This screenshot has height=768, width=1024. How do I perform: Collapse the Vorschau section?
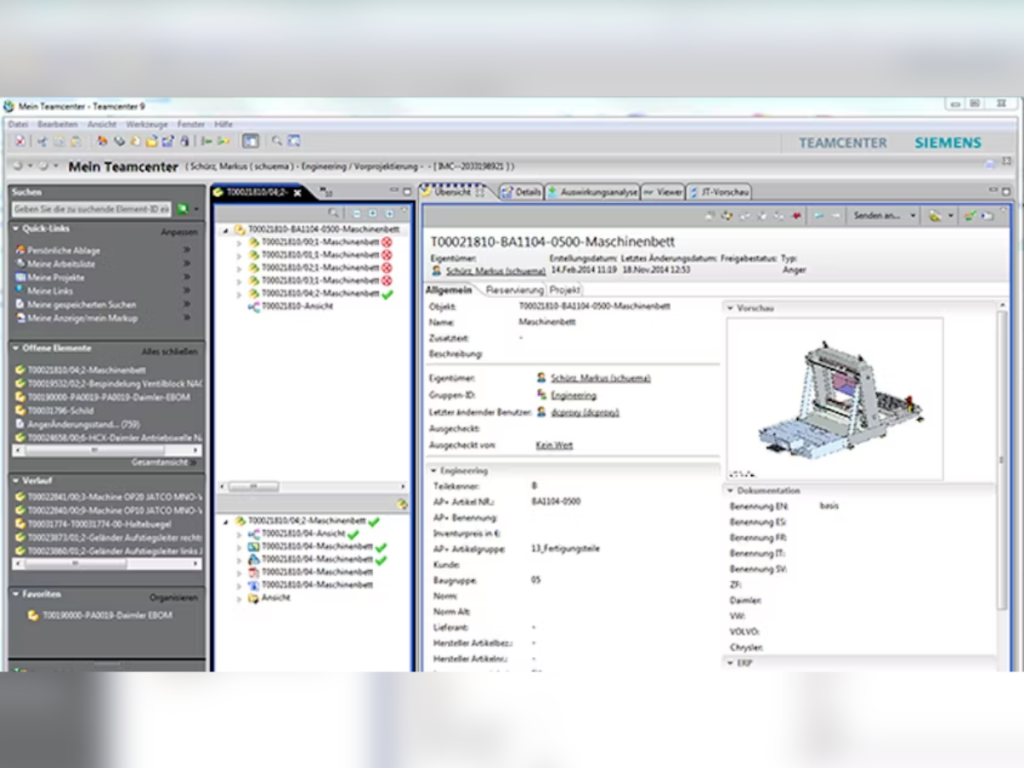tap(730, 308)
